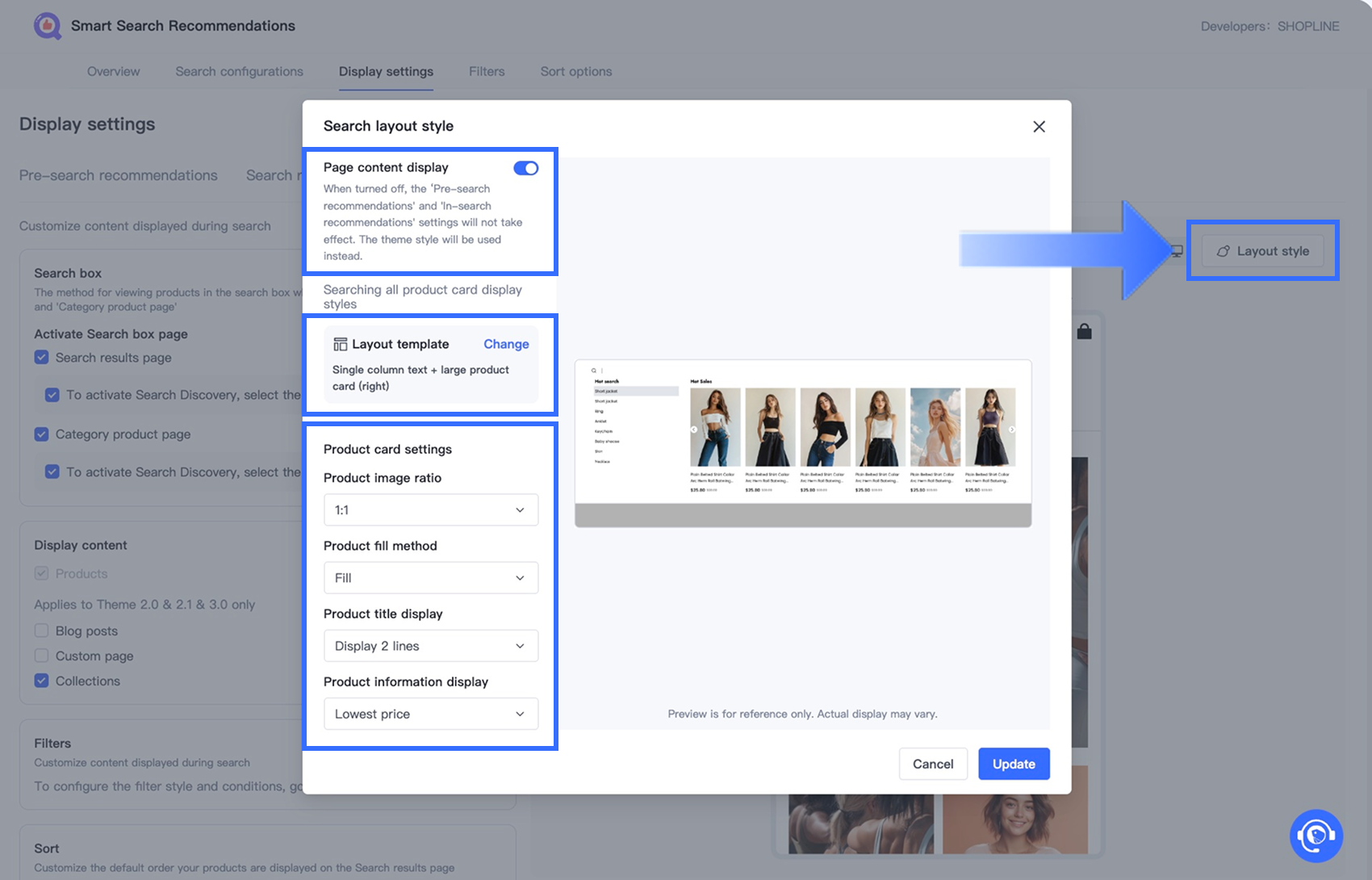Click the "Hot Sales" label in the preview

(701, 381)
